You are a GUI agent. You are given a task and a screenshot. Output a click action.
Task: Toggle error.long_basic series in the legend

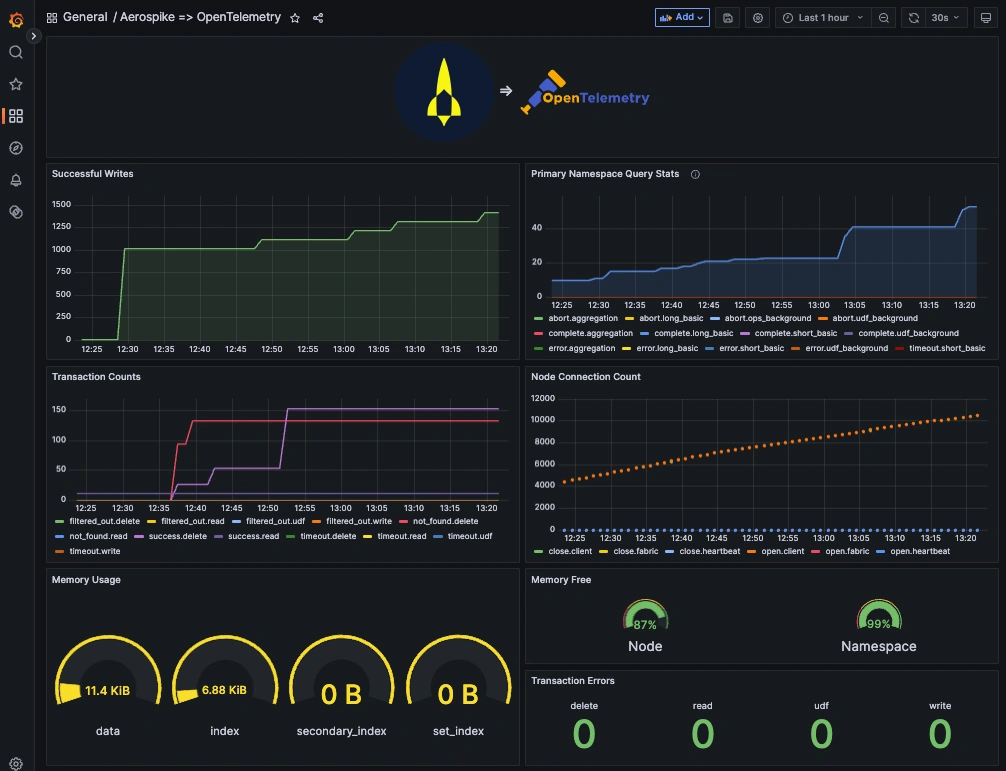point(667,348)
